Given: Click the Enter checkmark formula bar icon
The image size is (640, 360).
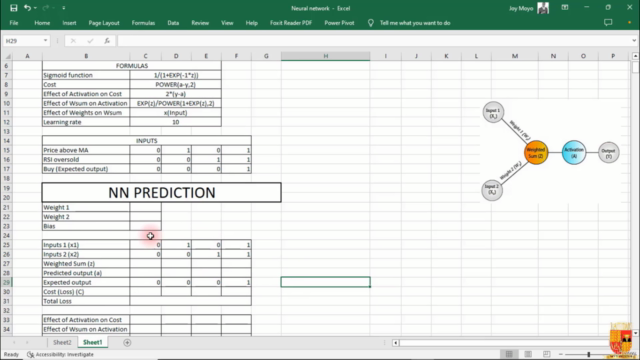Looking at the screenshot, I should click(90, 41).
